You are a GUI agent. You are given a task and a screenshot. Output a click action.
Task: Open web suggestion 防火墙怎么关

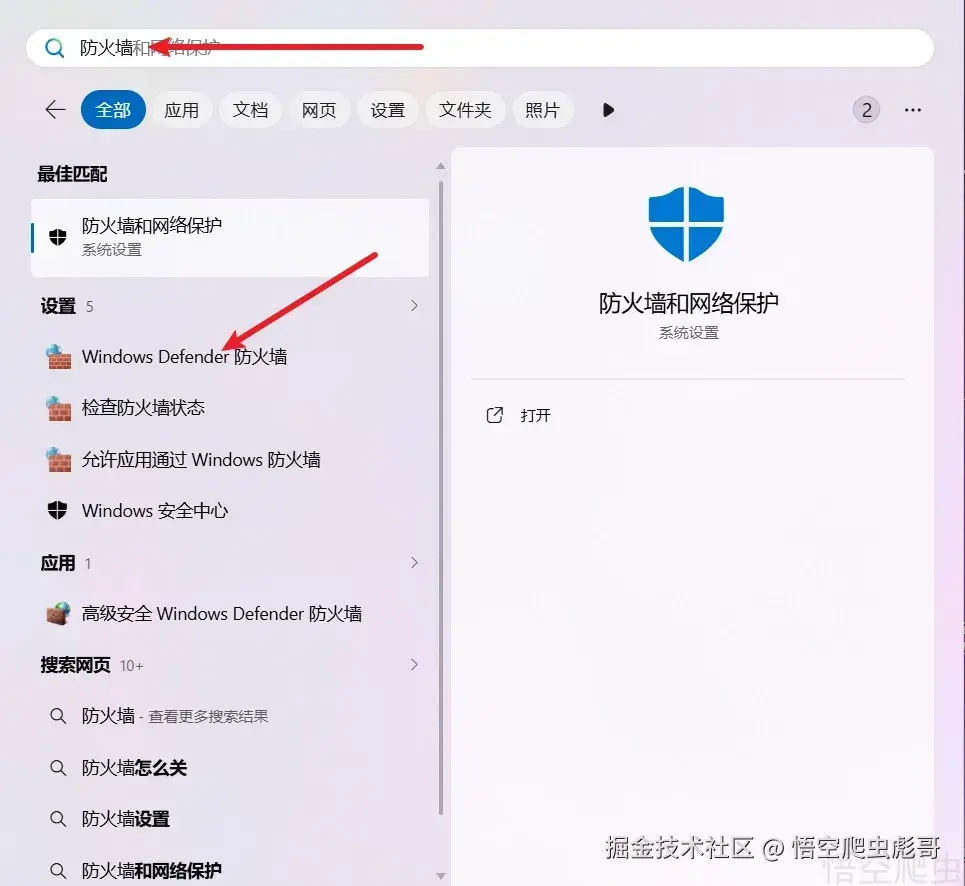tap(230, 768)
